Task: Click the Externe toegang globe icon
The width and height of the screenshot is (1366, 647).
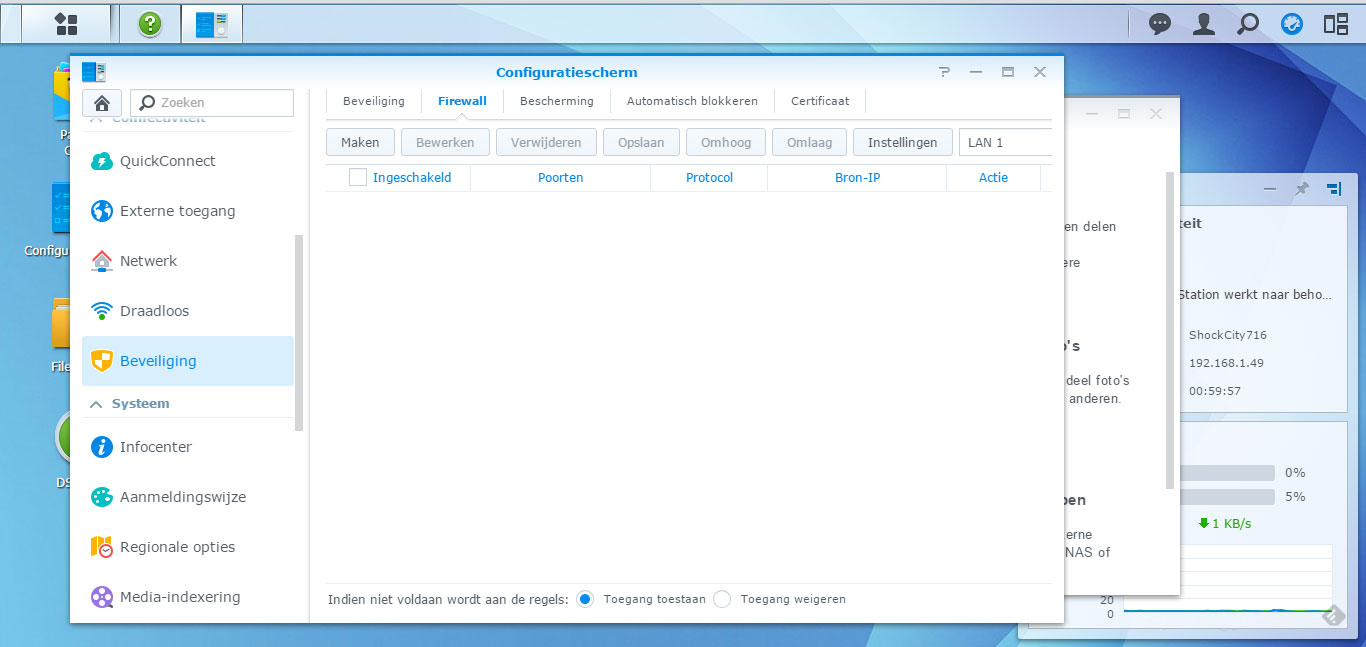Action: (x=102, y=211)
